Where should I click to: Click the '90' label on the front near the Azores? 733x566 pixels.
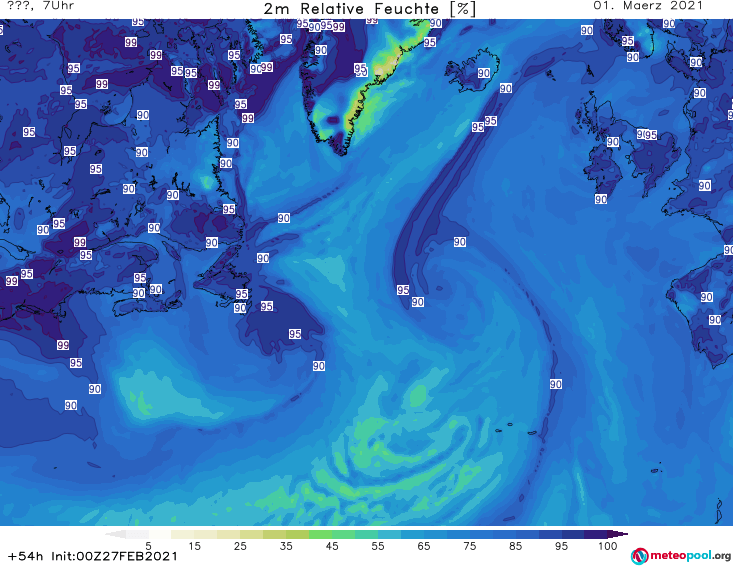click(x=556, y=384)
